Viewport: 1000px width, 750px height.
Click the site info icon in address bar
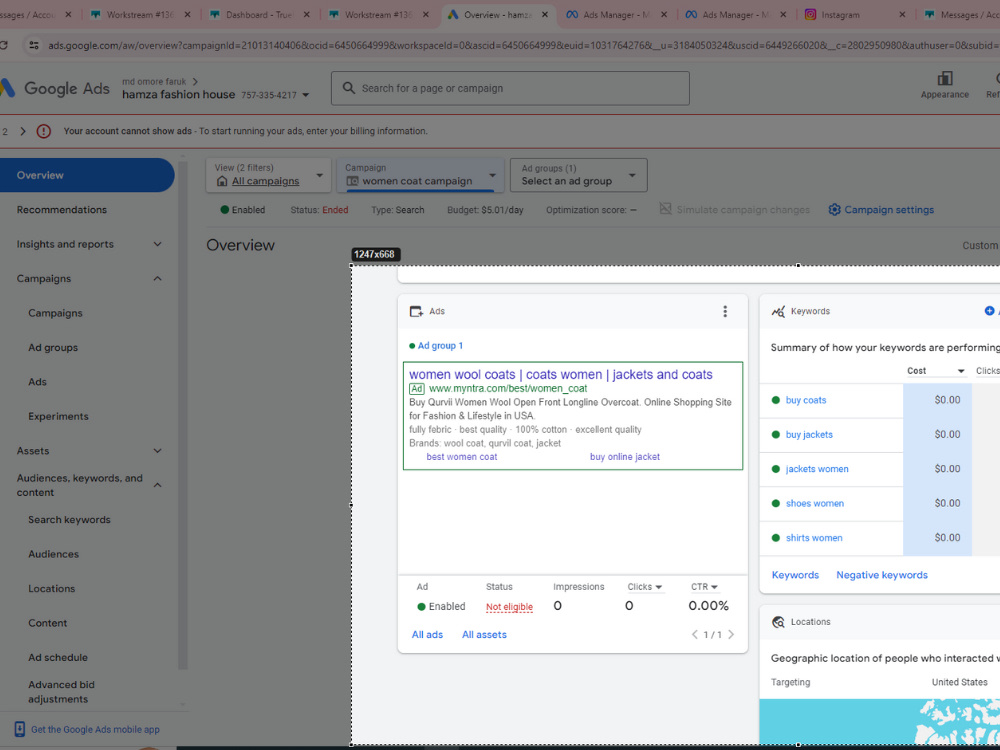pos(34,45)
